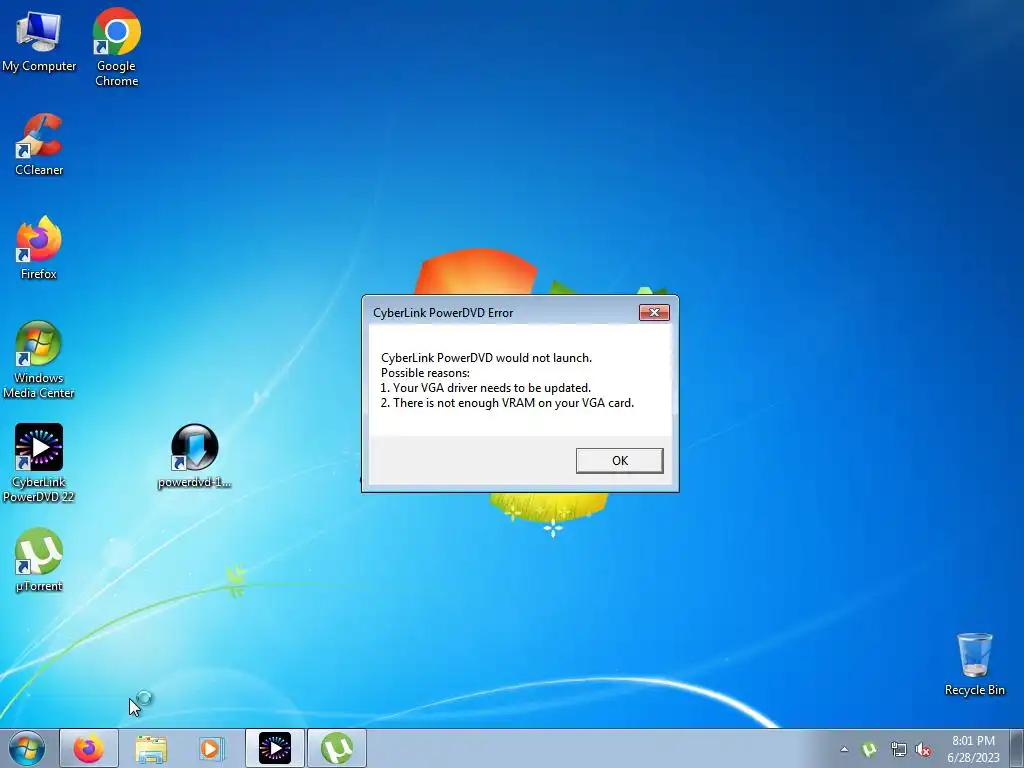
Task: Select the µTorrent desktop shortcut
Action: 39,560
